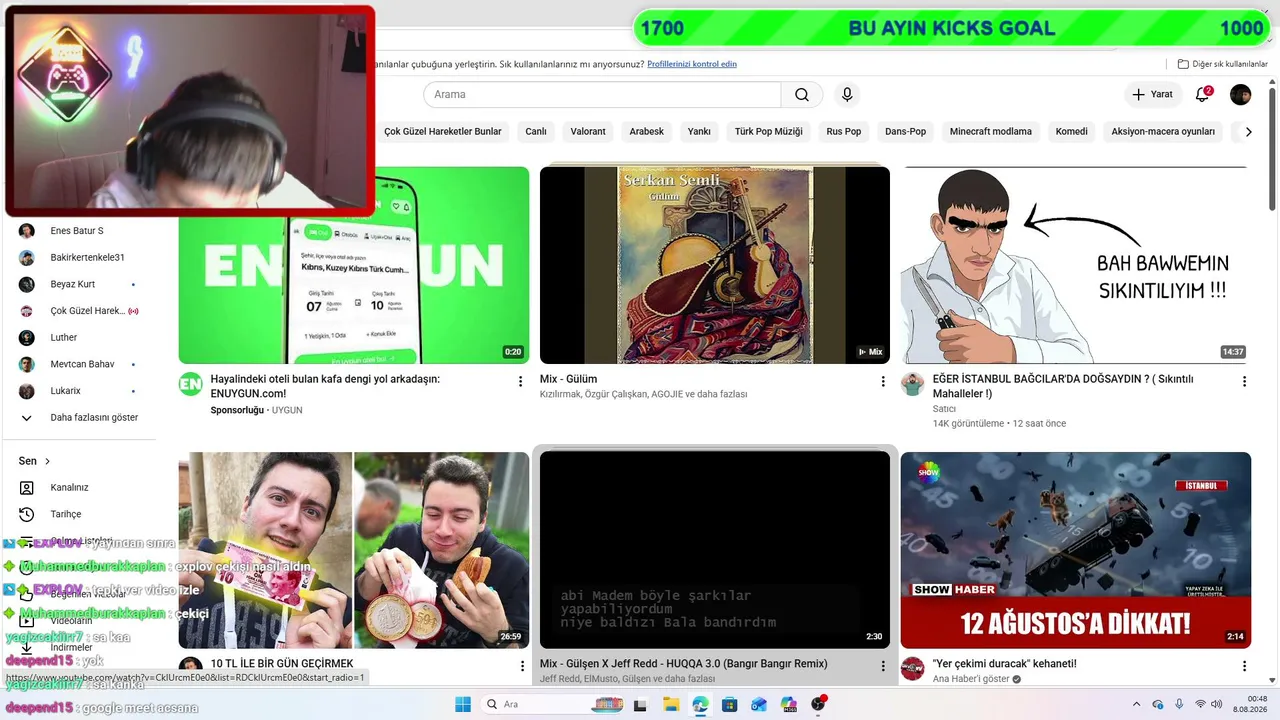Click the YouTube search magnifier button
The width and height of the screenshot is (1280, 720).
tap(802, 95)
